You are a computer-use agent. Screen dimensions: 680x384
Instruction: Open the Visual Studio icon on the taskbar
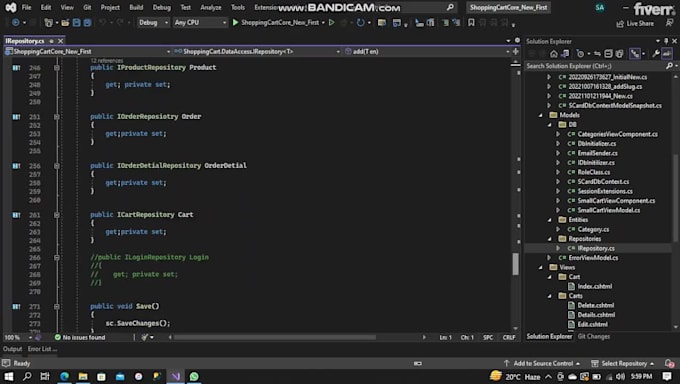[x=176, y=376]
